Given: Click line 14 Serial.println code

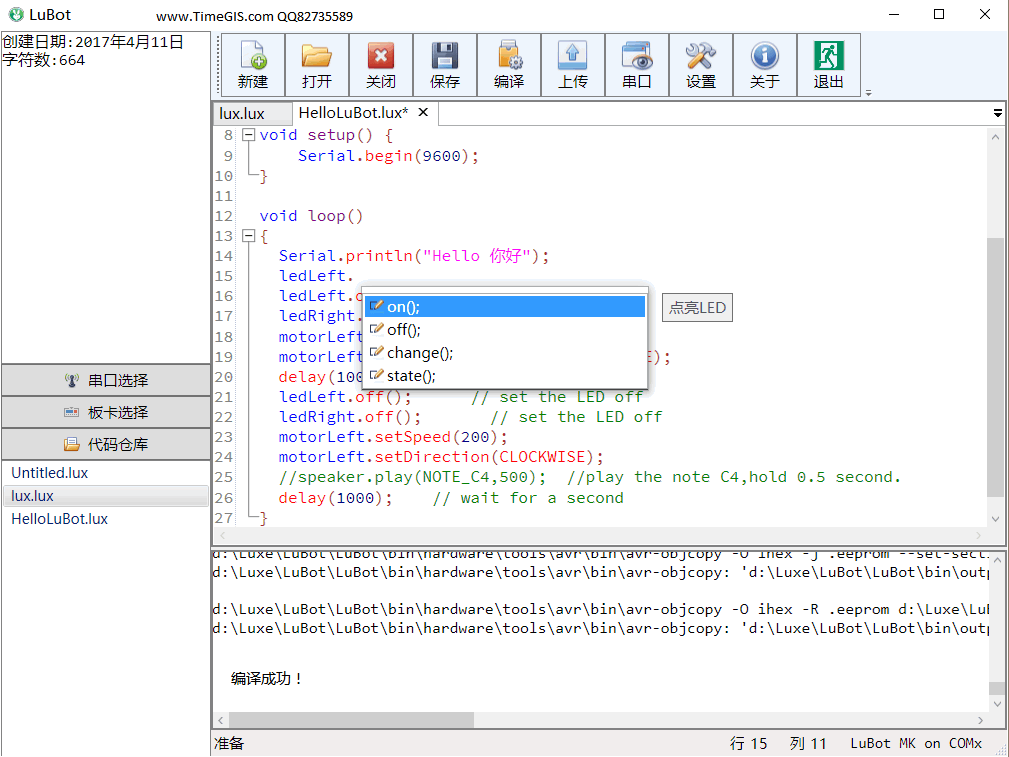Looking at the screenshot, I should pyautogui.click(x=414, y=256).
